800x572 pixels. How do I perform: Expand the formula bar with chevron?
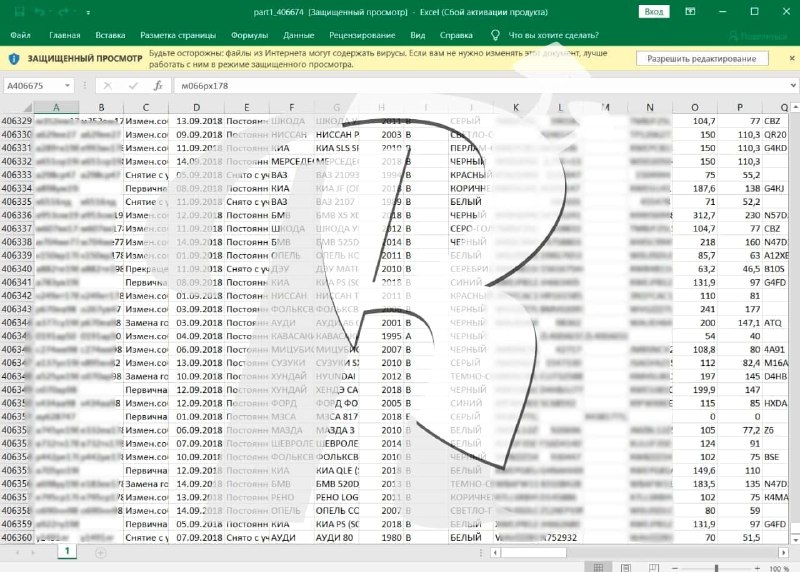[793, 85]
